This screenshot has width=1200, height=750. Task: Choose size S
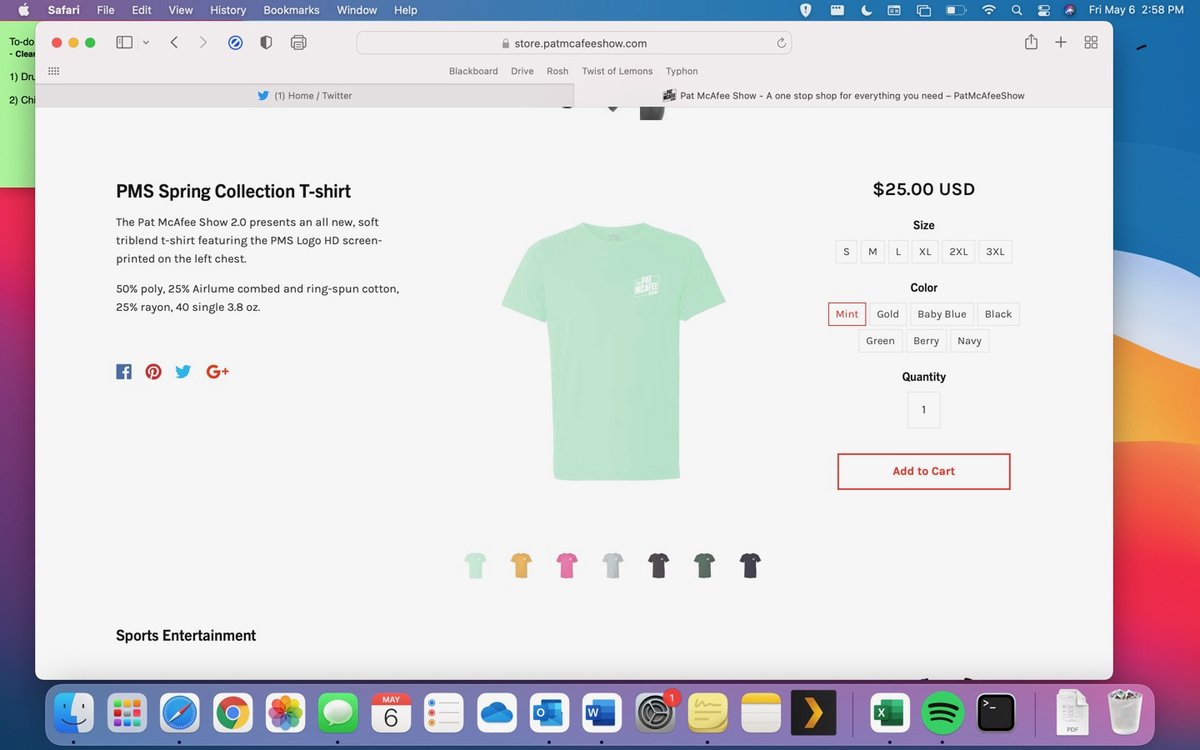(x=846, y=251)
